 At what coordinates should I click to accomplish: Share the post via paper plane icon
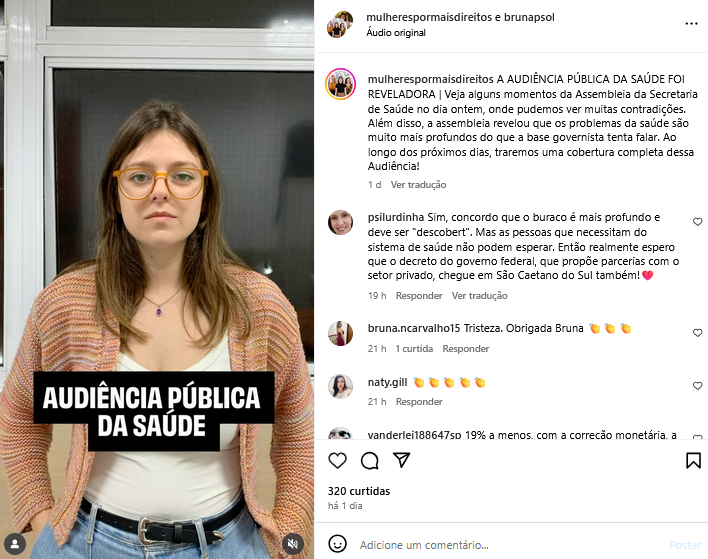[401, 460]
